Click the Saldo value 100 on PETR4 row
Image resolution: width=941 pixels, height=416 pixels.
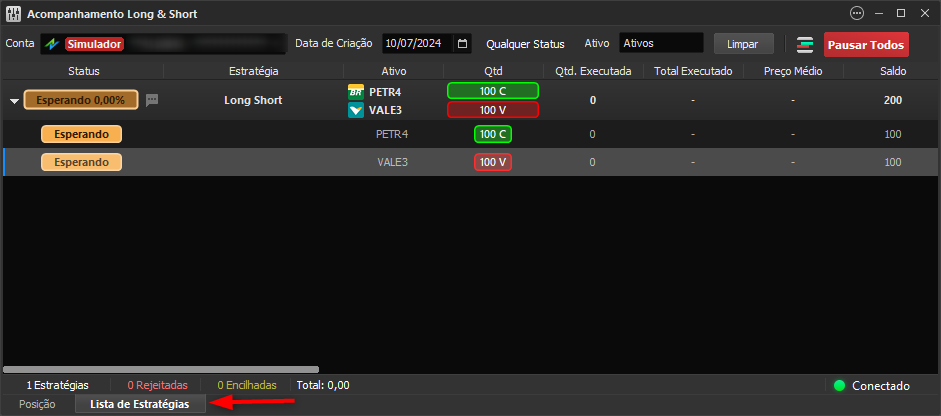point(892,134)
